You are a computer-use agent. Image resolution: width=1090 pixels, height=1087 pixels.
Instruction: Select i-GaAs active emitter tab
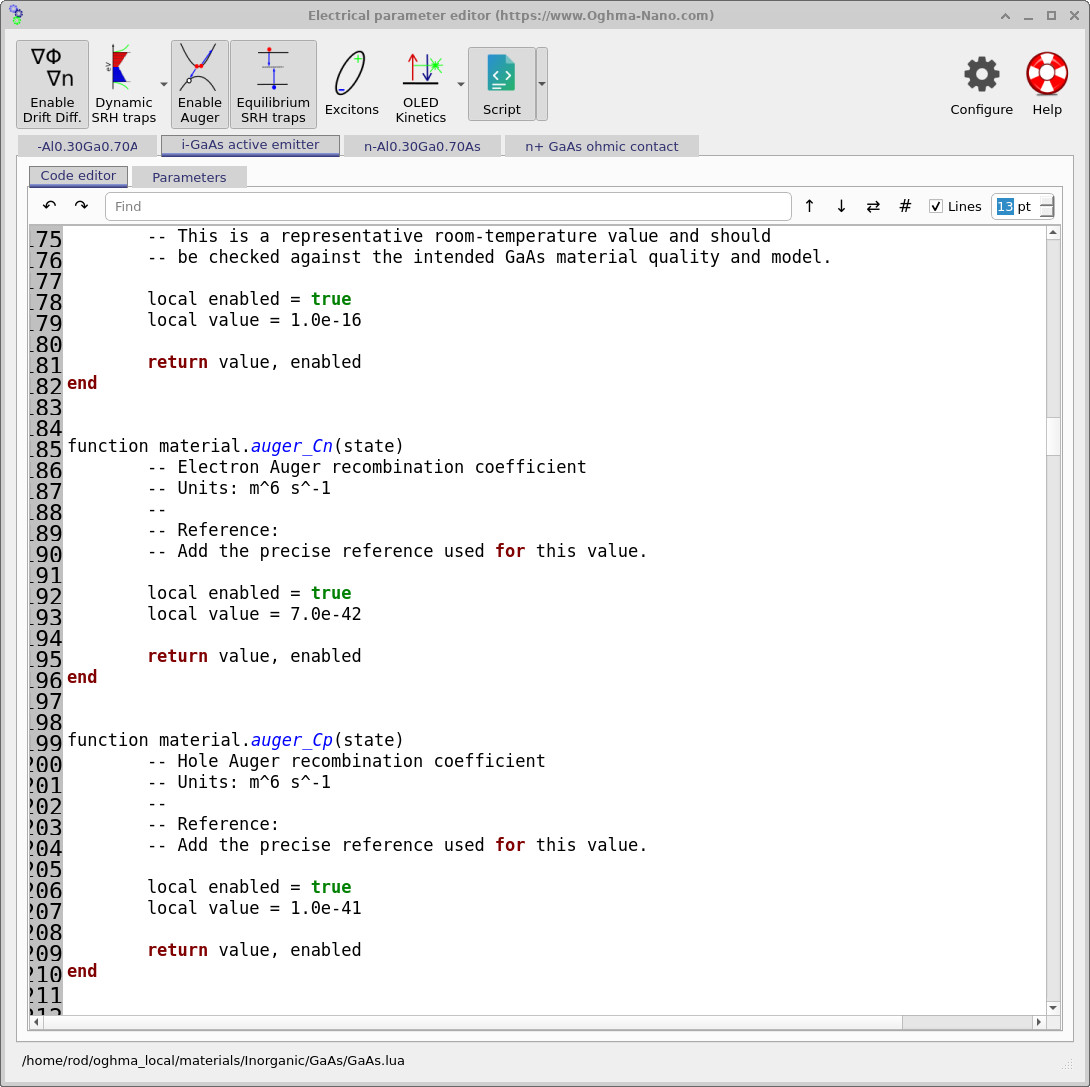click(x=250, y=145)
